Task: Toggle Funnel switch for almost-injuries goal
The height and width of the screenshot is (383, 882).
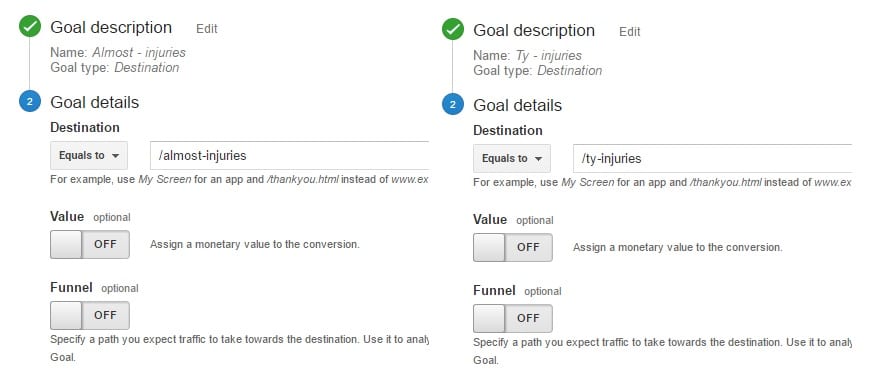Action: [x=89, y=315]
